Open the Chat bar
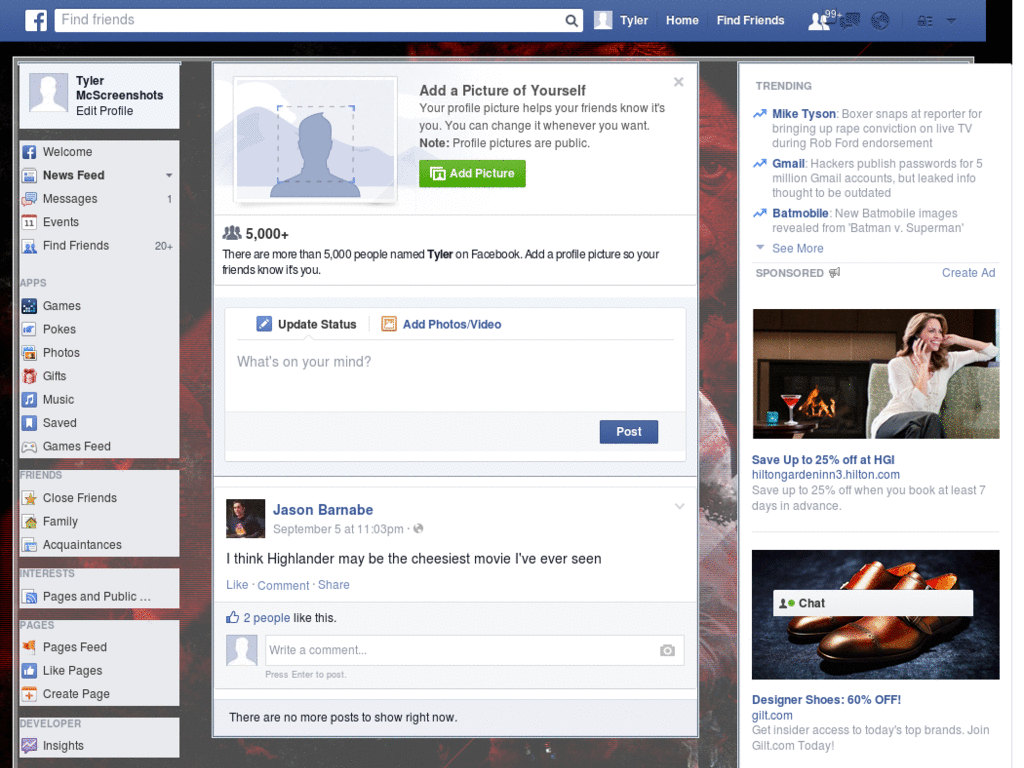The width and height of the screenshot is (1024, 768). [x=873, y=603]
